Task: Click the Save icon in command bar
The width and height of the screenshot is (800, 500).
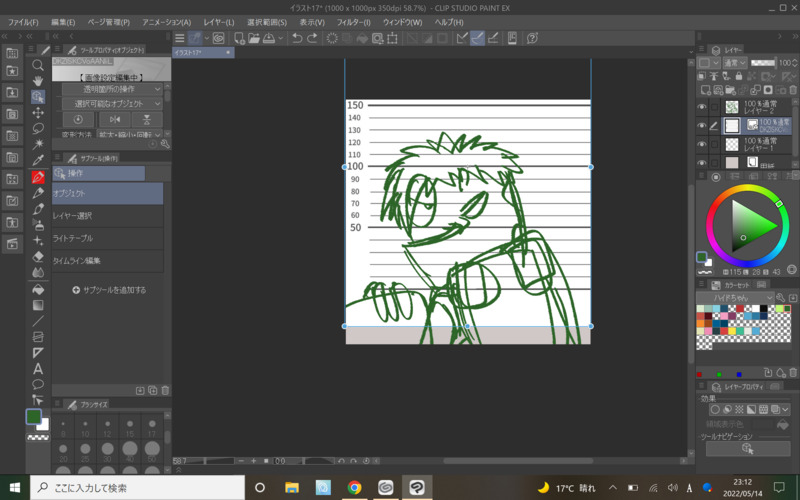Action: [x=269, y=38]
